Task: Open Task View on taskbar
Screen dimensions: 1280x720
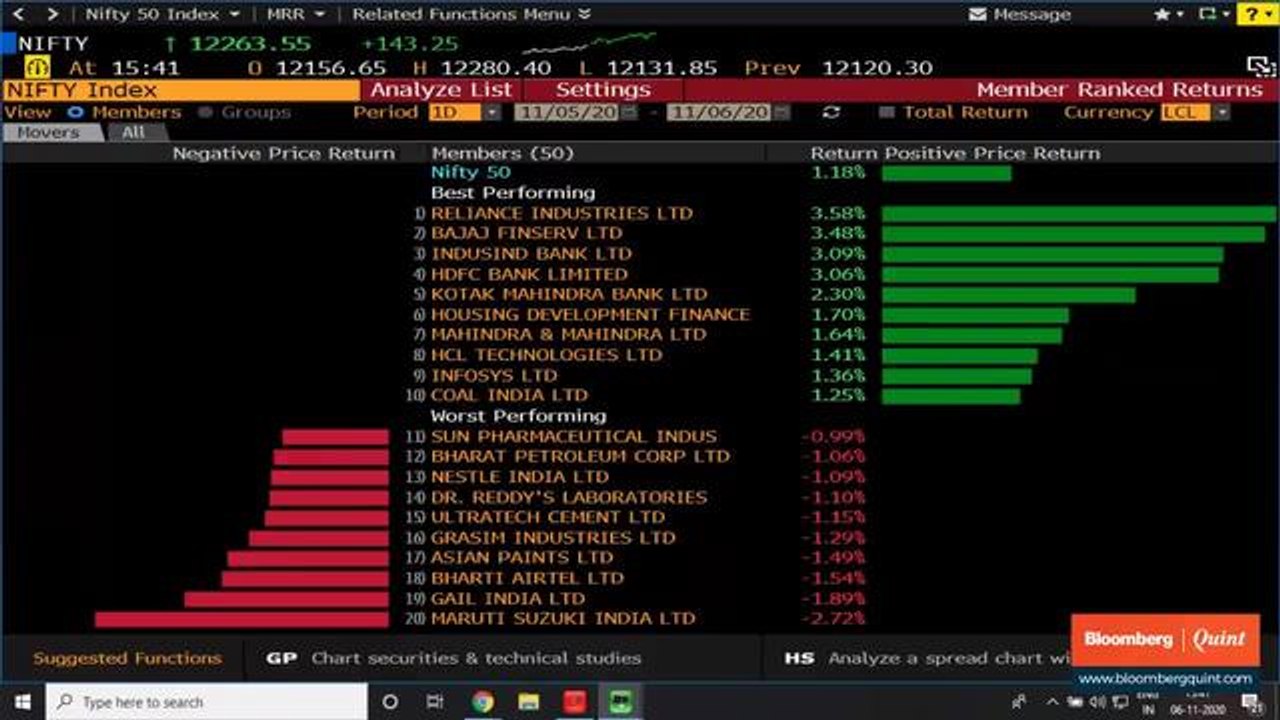Action: (x=435, y=701)
